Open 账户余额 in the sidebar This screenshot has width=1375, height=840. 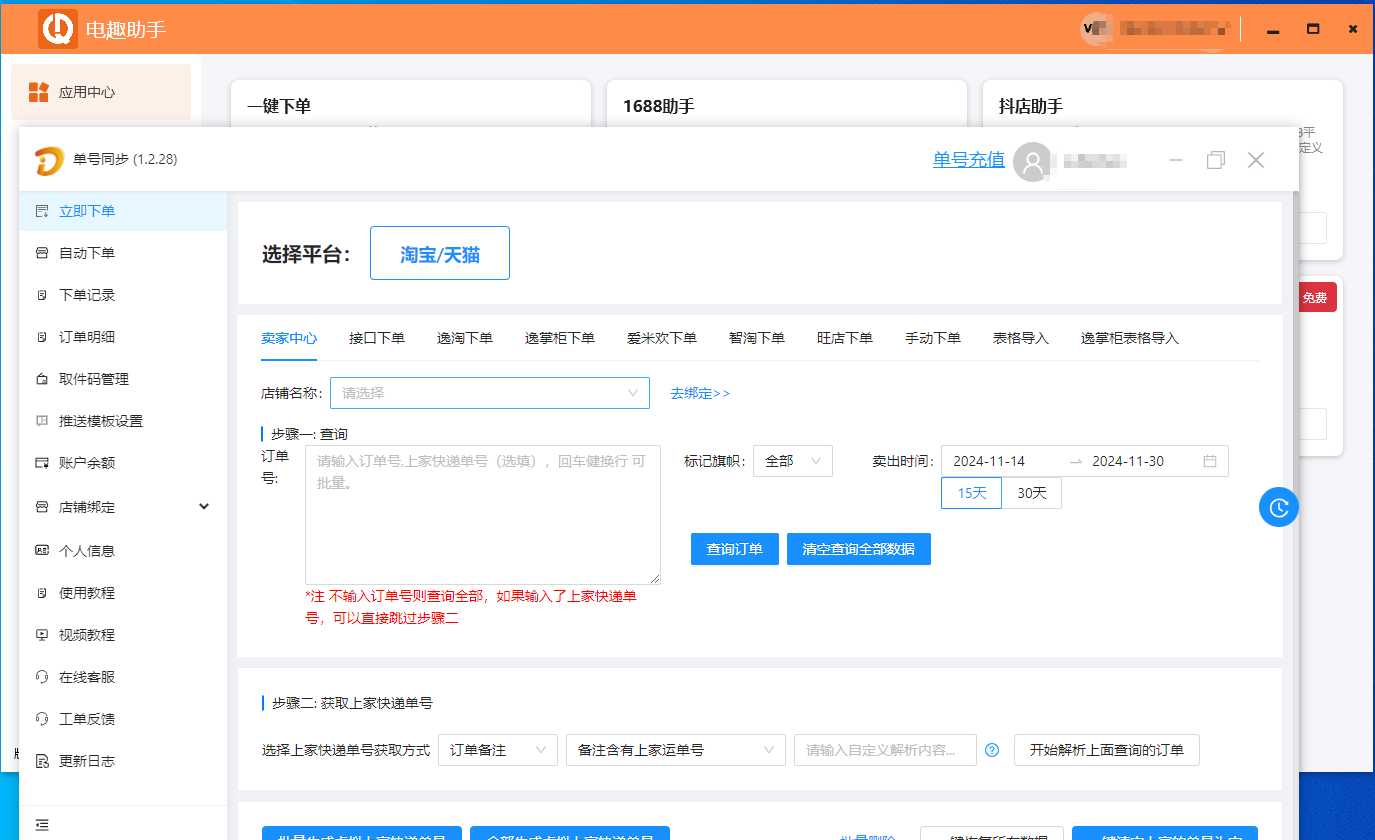[x=122, y=463]
